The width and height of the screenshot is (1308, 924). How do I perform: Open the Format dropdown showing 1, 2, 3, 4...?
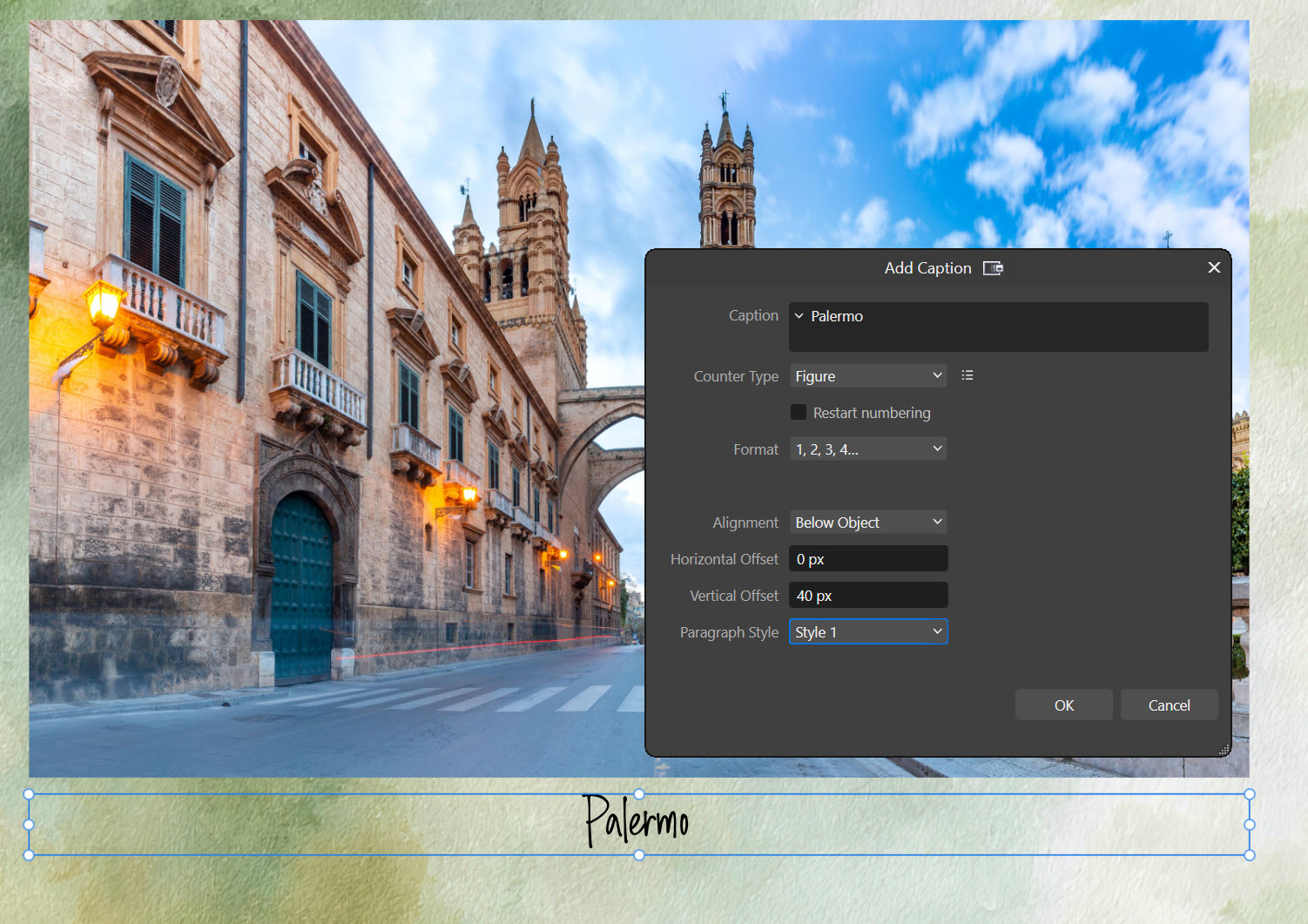pos(867,449)
